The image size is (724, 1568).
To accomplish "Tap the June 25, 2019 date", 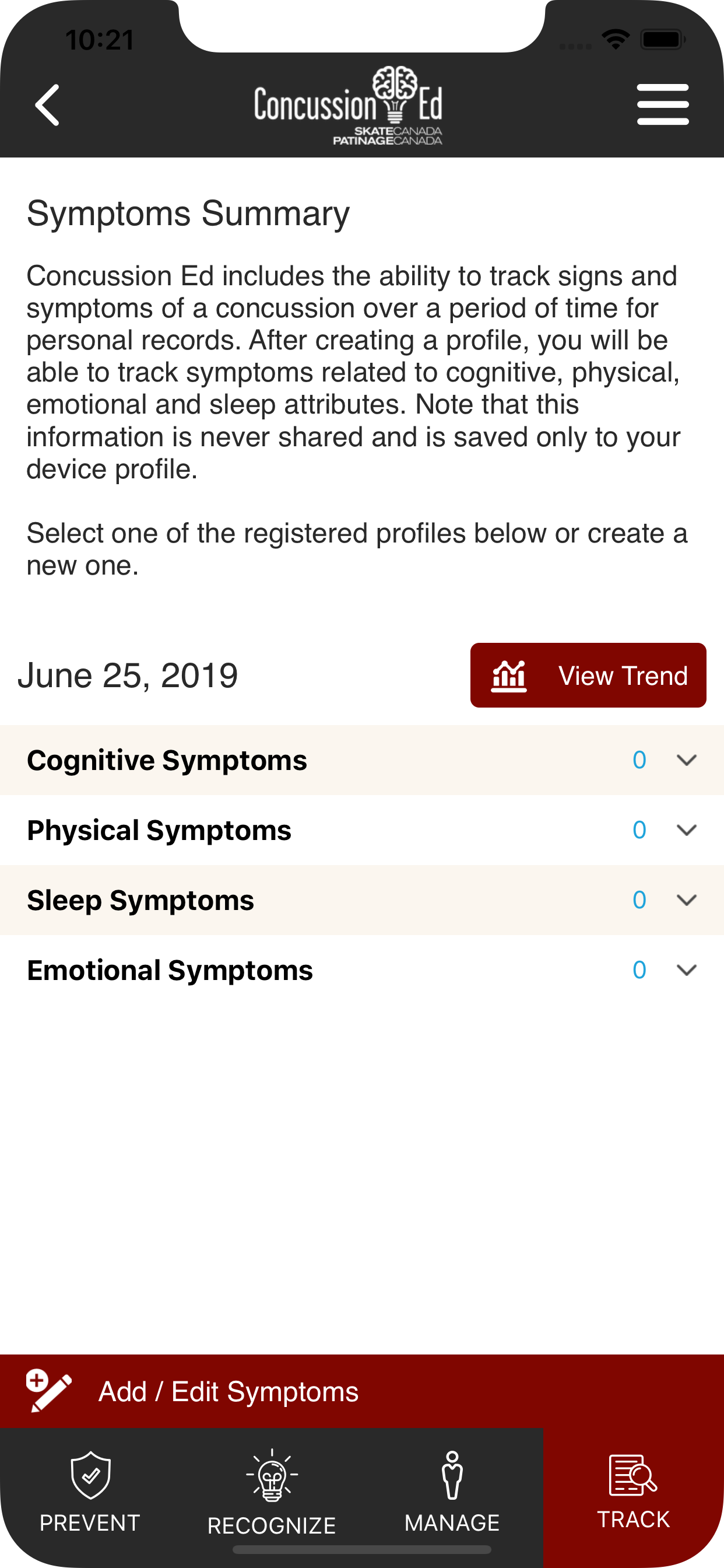I will tap(128, 675).
